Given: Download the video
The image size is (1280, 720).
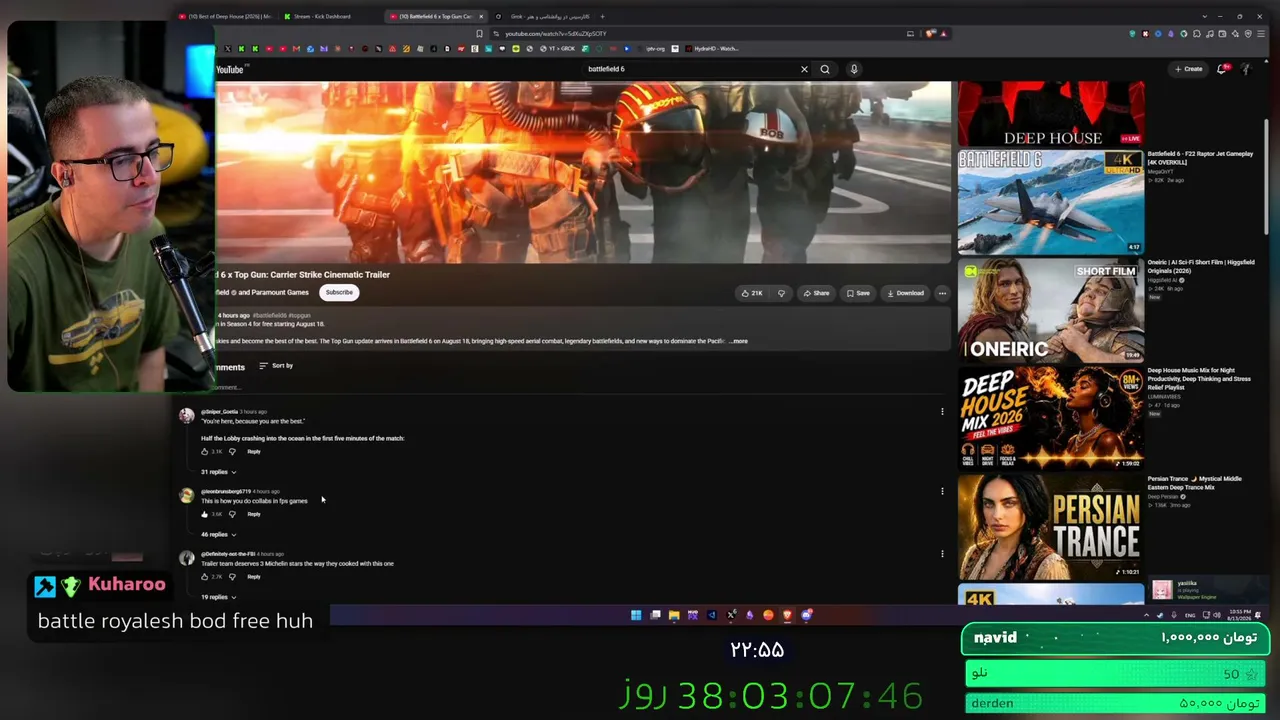Looking at the screenshot, I should (905, 293).
